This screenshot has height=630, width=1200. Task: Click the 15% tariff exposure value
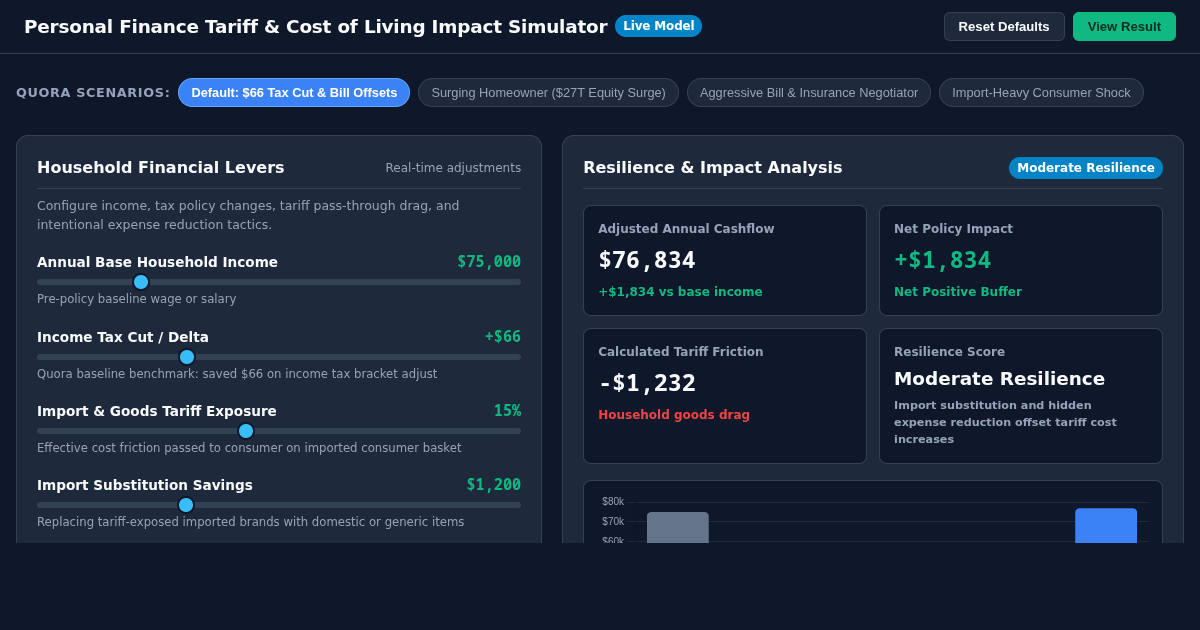[507, 411]
